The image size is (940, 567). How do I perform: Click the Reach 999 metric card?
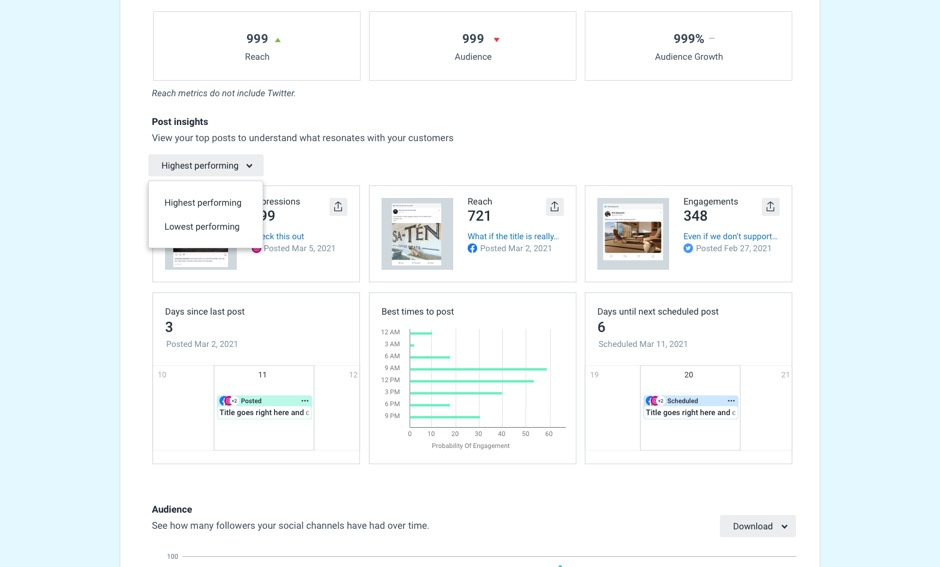[257, 46]
